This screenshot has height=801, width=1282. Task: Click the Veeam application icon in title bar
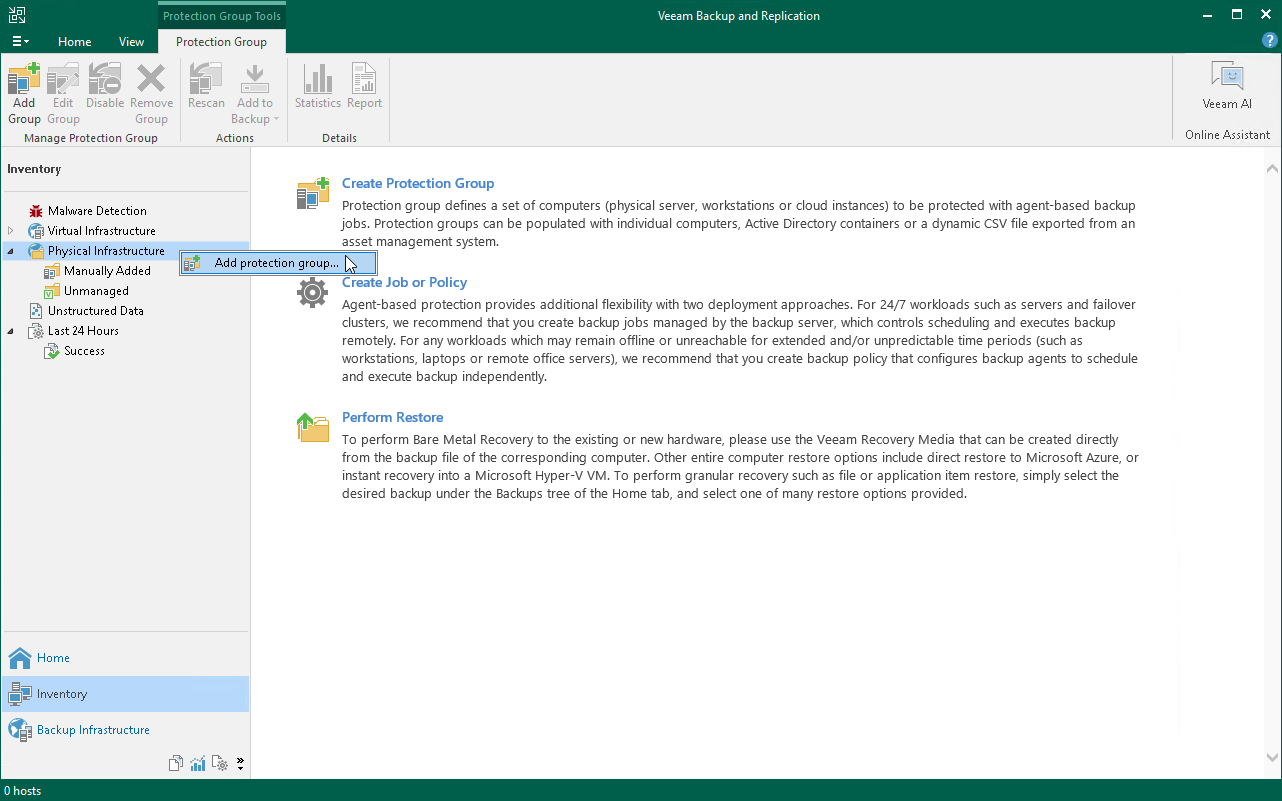17,15
